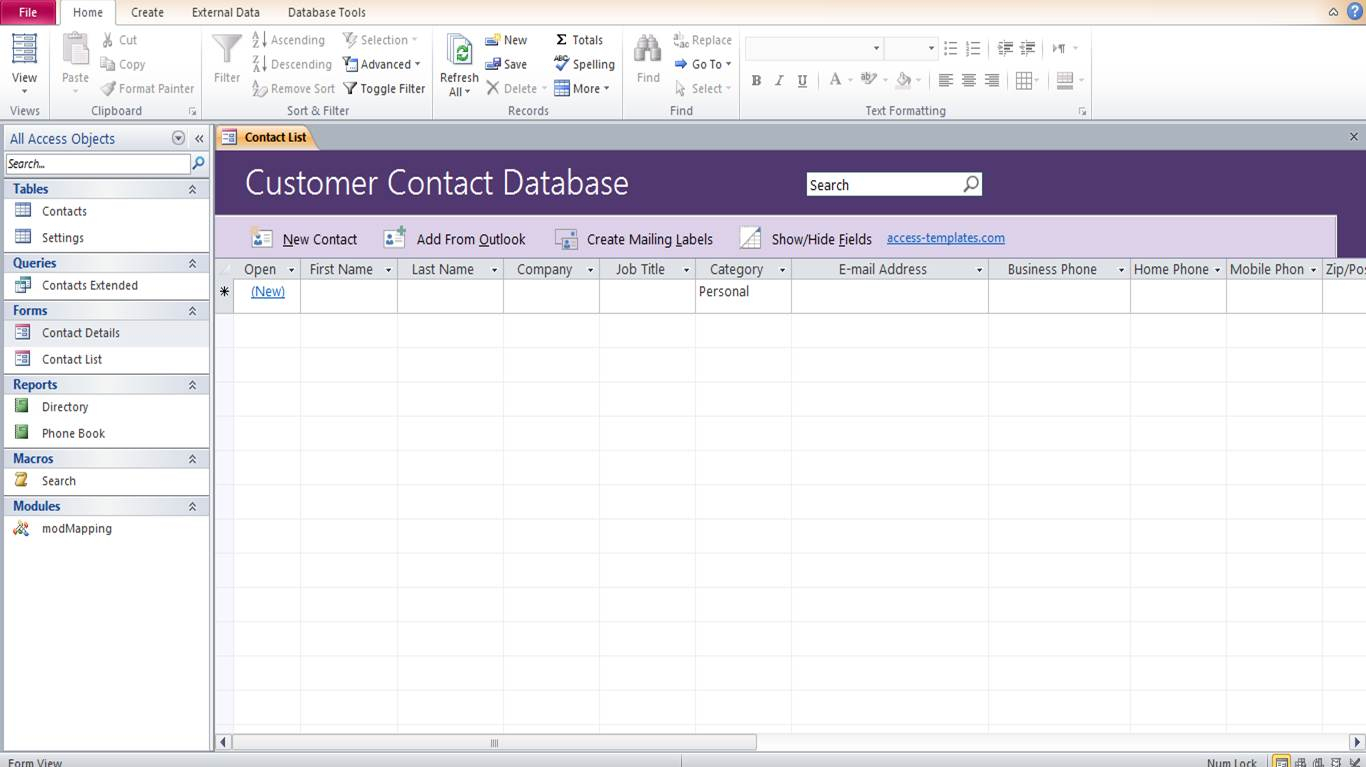Click the navigation pane Search field
Viewport: 1366px width, 767px height.
tap(97, 164)
